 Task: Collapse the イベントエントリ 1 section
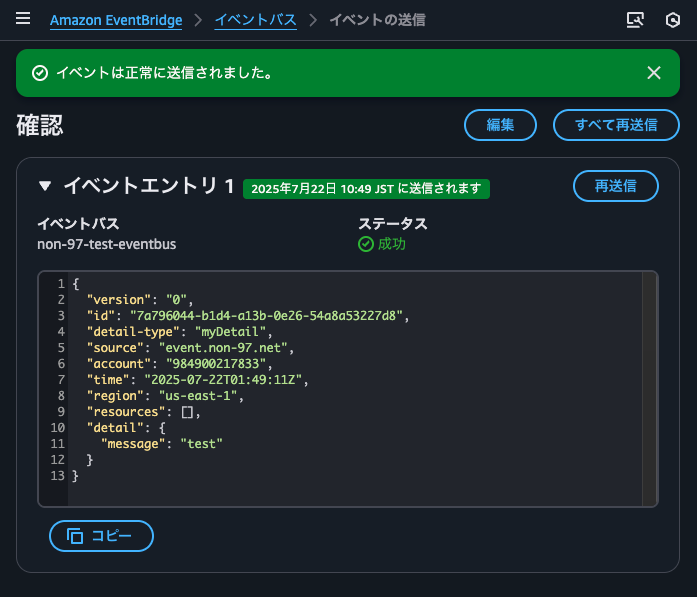tap(45, 185)
